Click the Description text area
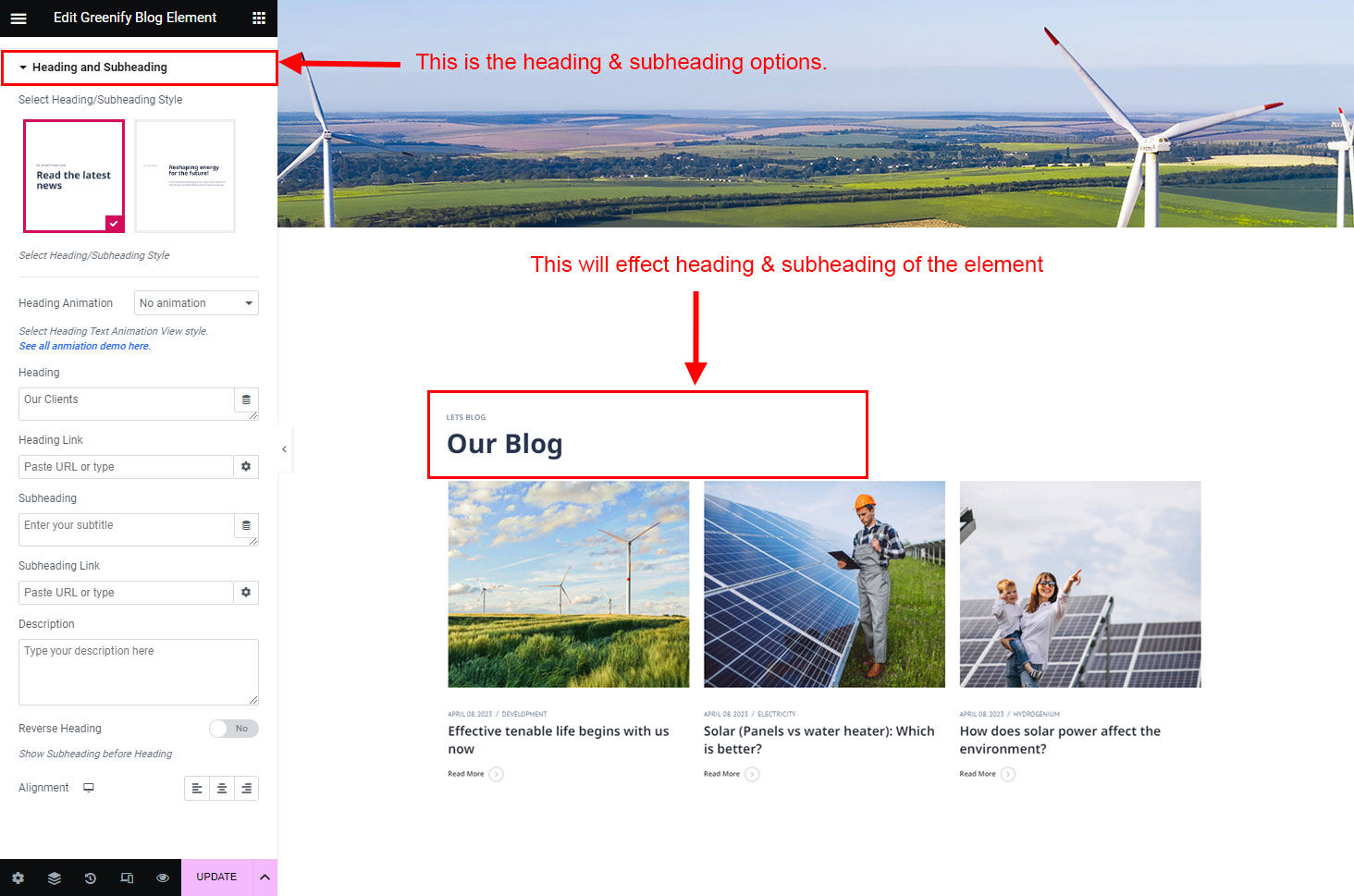 138,672
